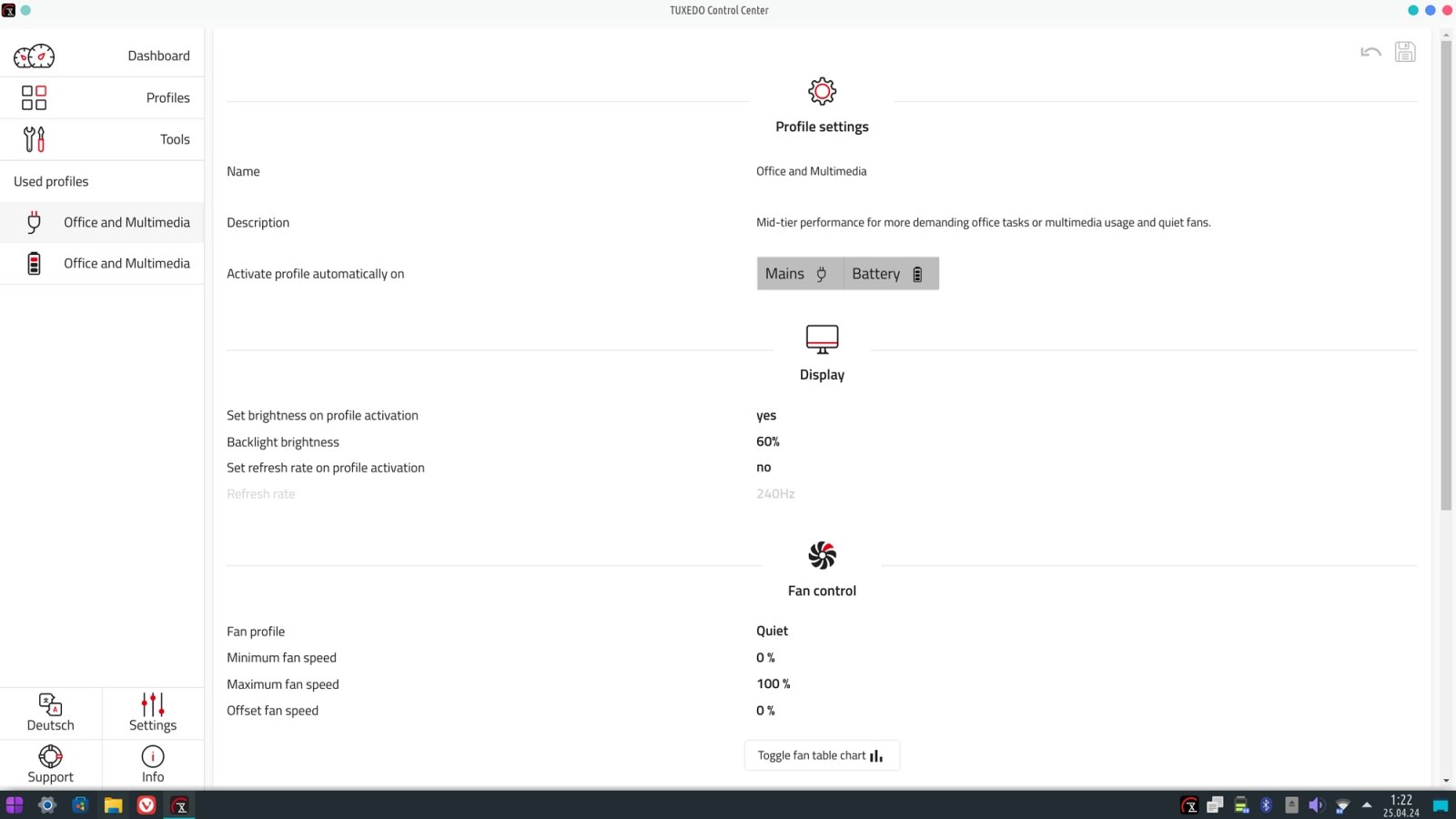Open the Info circle icon
Viewport: 1456px width, 819px height.
pos(153,756)
